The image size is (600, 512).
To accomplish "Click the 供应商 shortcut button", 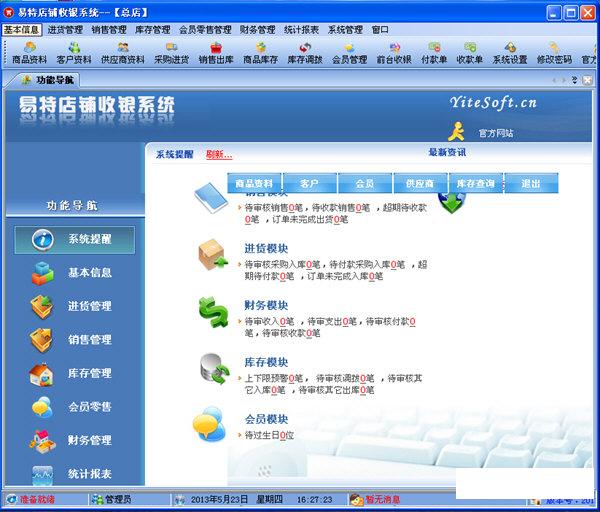I will 420,183.
